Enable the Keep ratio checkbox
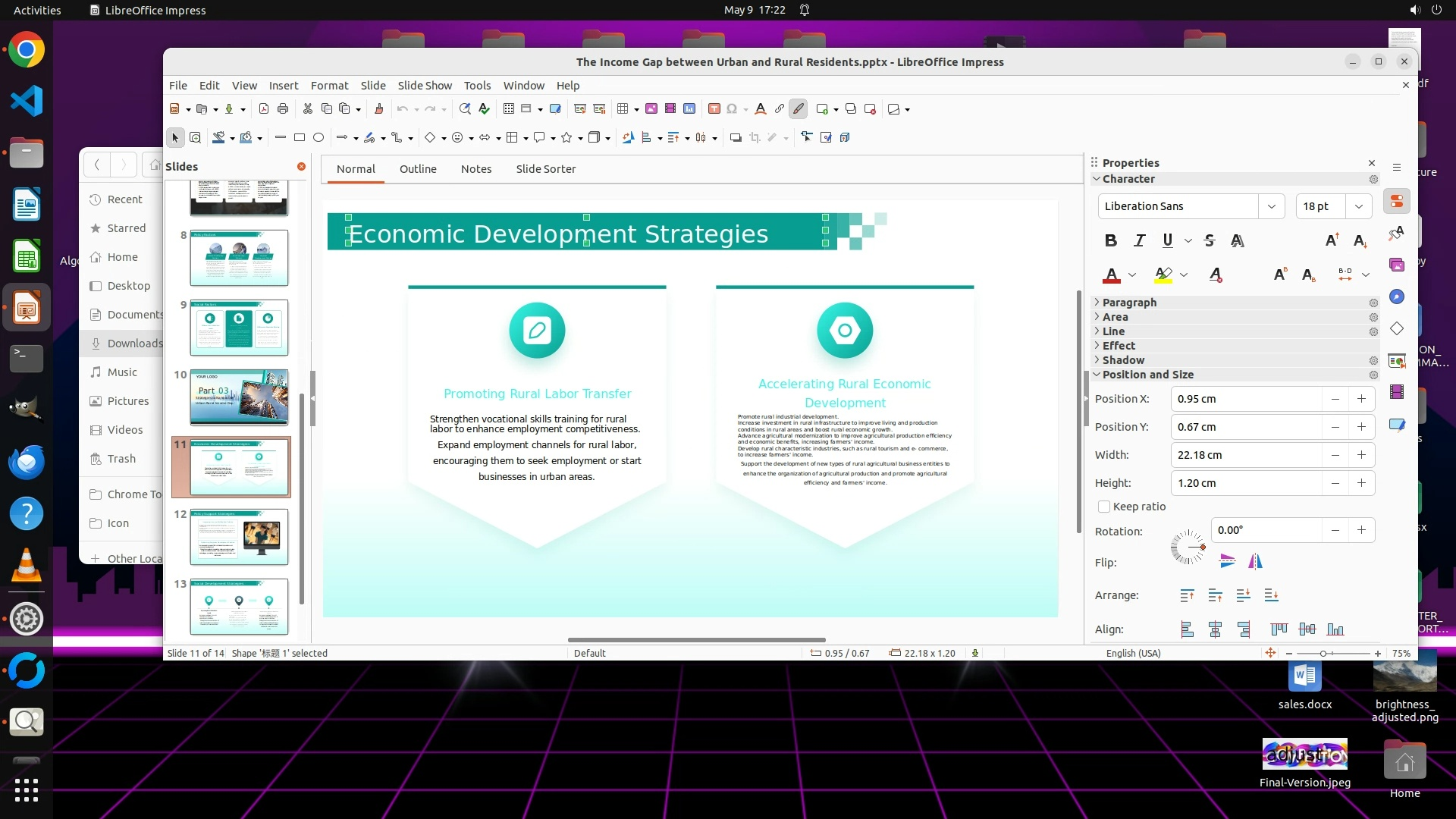1456x819 pixels. point(1104,507)
